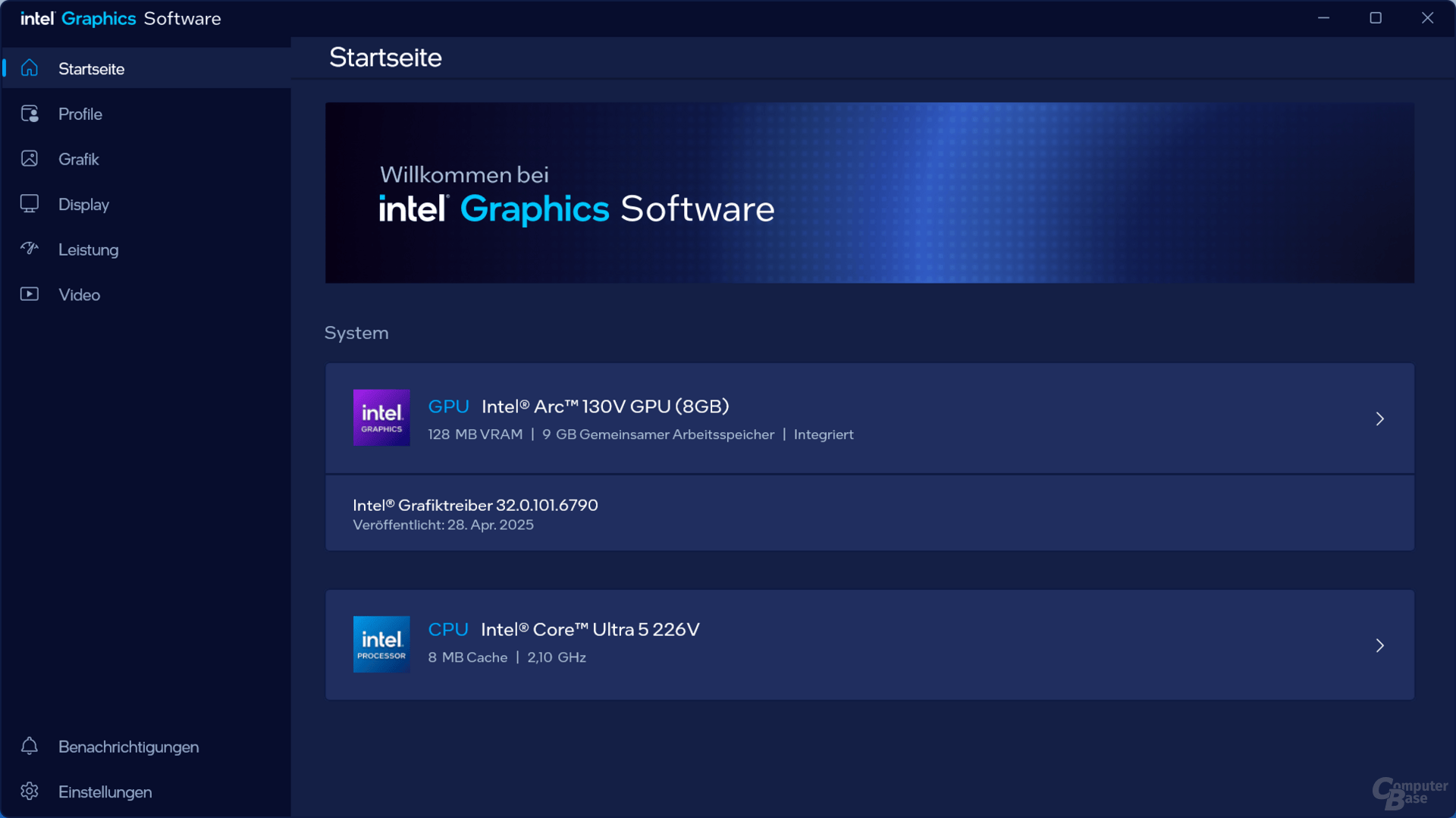Click the blue CPU label
The width and height of the screenshot is (1456, 818).
coord(448,629)
